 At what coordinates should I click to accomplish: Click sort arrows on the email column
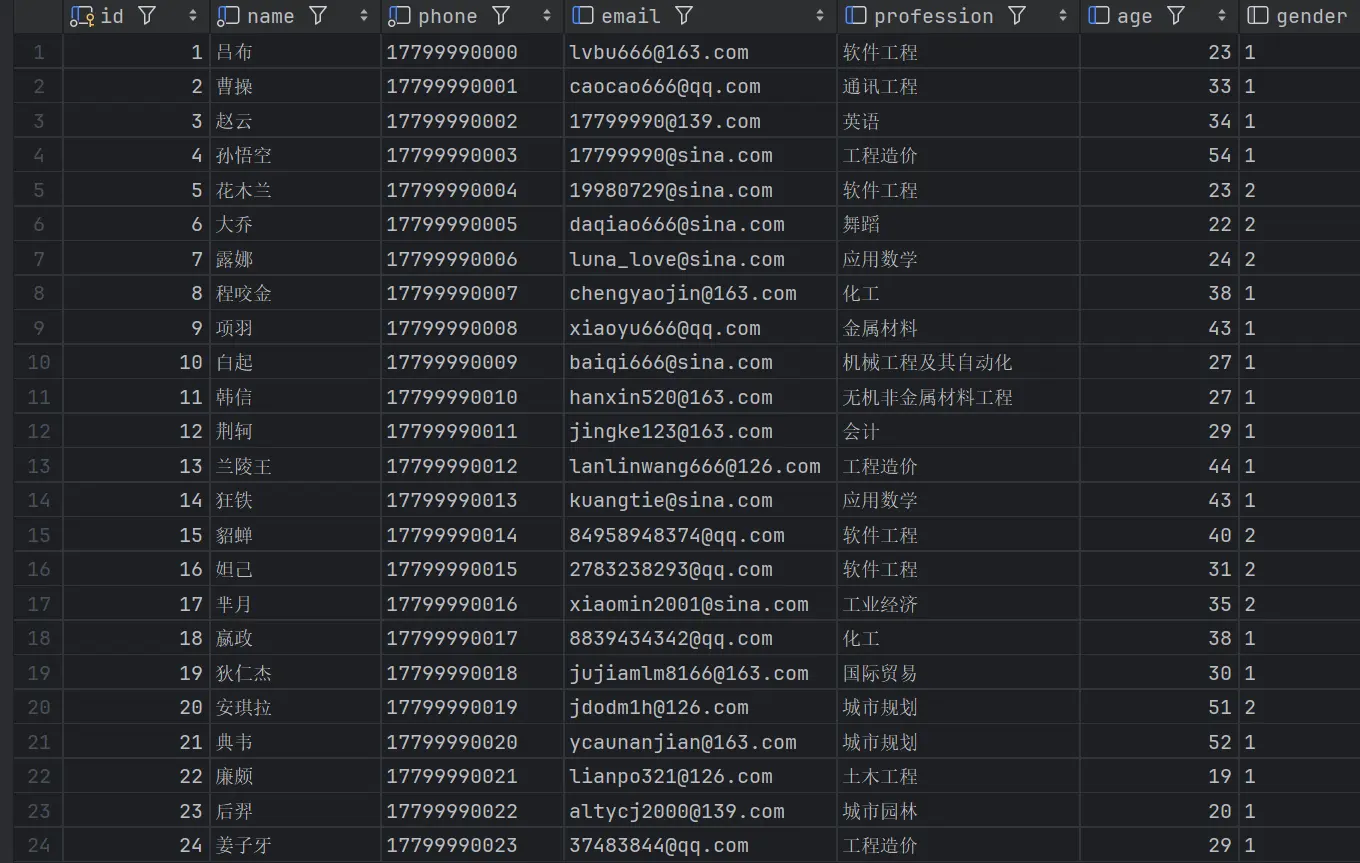pos(820,16)
